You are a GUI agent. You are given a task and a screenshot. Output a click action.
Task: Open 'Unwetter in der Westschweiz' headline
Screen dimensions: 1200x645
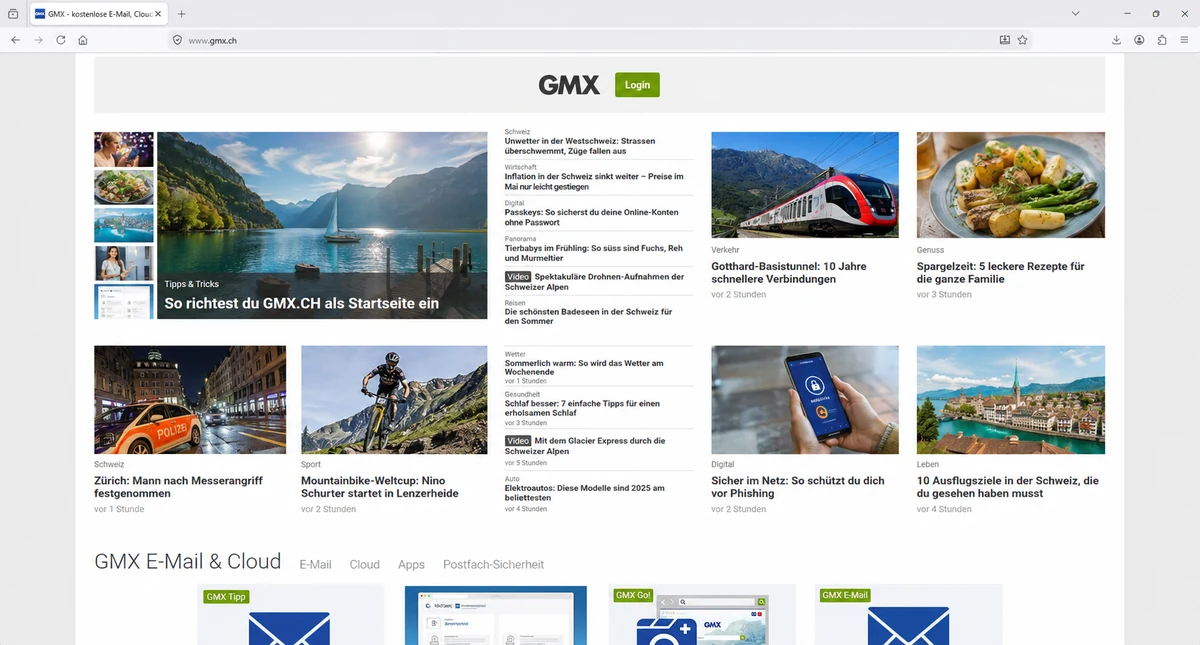point(580,146)
